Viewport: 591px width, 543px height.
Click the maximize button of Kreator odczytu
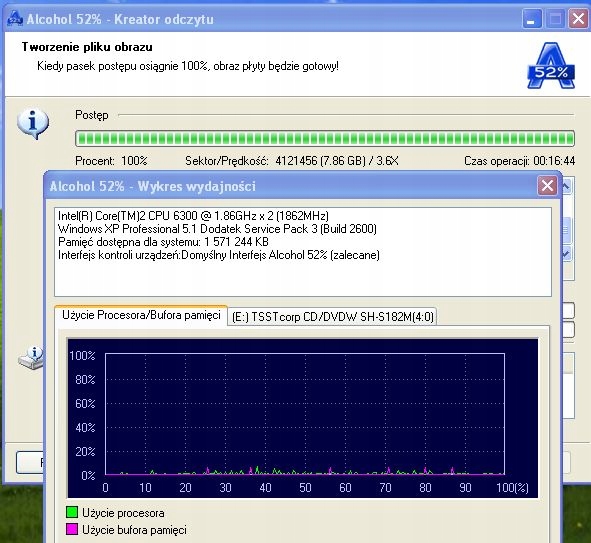[x=555, y=18]
